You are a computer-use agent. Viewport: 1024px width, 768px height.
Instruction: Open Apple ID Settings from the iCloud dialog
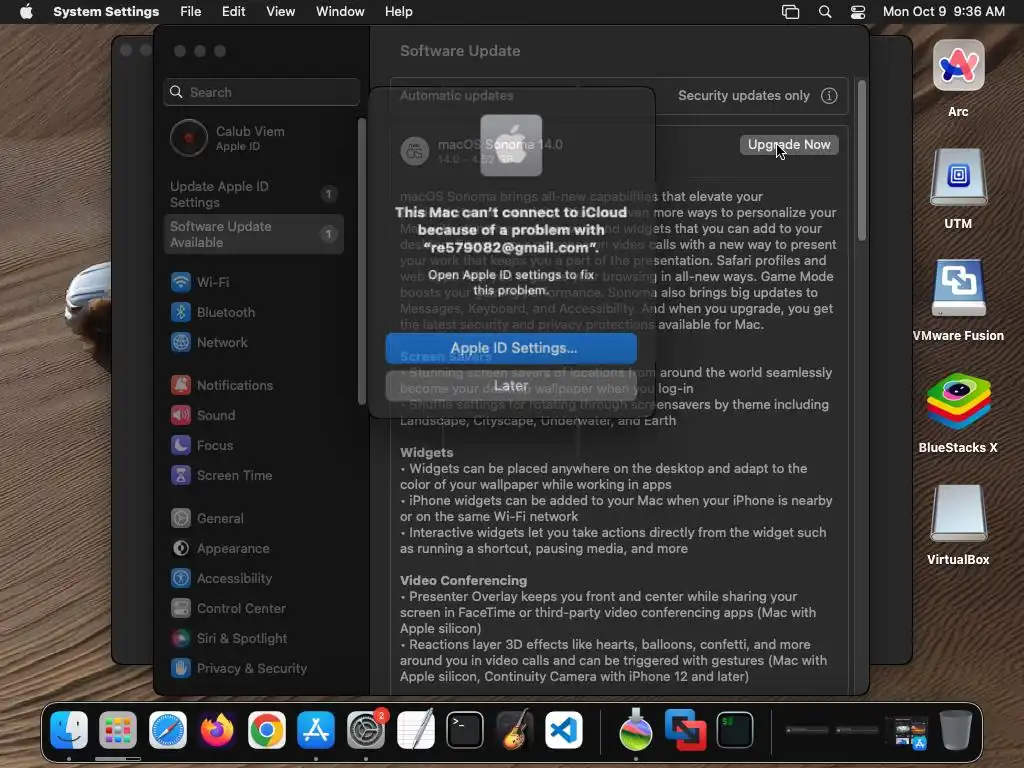(511, 348)
